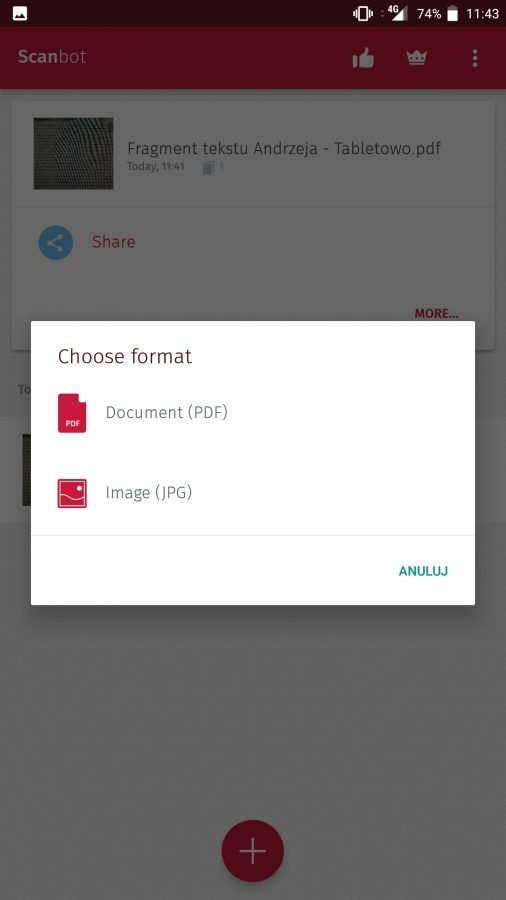
Task: Open Fragment tekstu Andrzeja - Tabletowo.pdf
Action: pyautogui.click(x=284, y=149)
